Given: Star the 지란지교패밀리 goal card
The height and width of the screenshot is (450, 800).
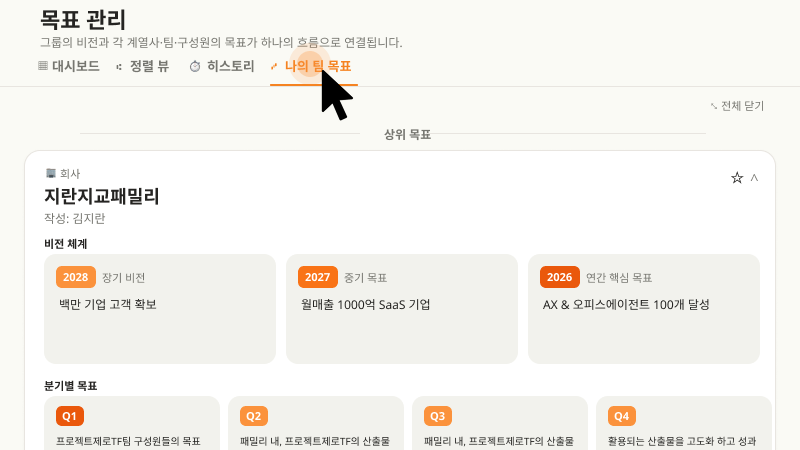Looking at the screenshot, I should coord(737,178).
